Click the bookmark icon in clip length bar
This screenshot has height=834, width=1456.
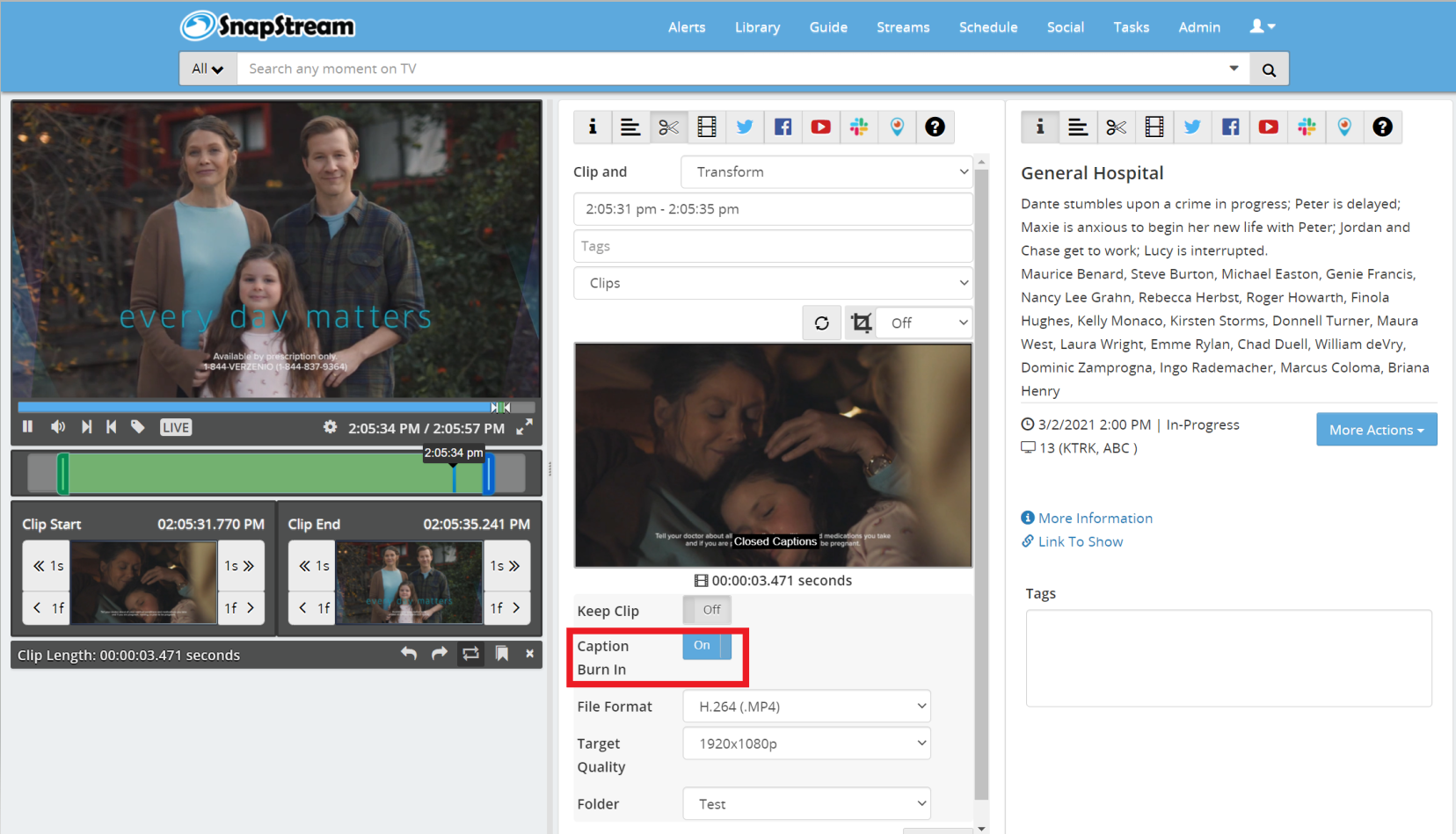502,654
